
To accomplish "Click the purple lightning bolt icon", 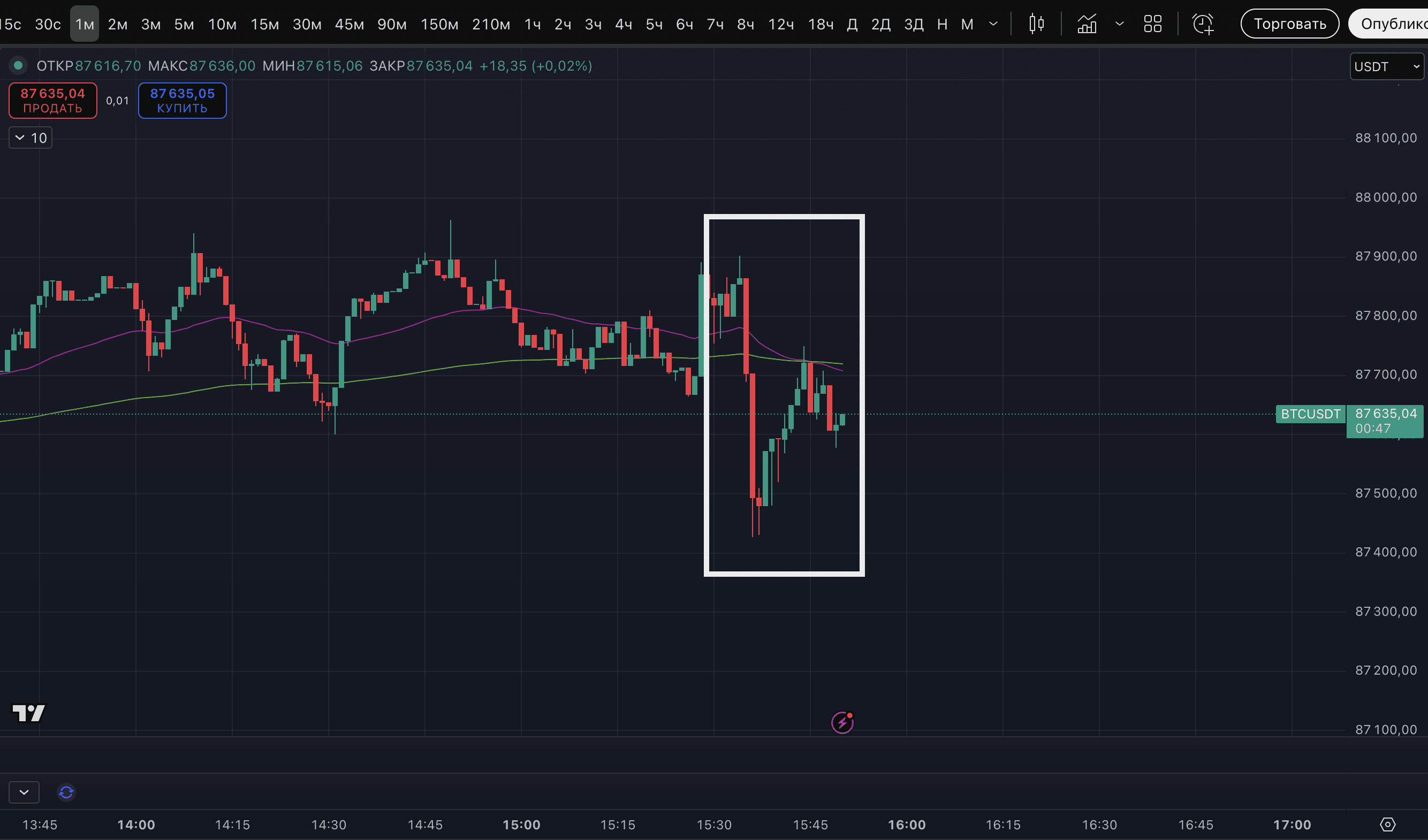I will tap(842, 722).
